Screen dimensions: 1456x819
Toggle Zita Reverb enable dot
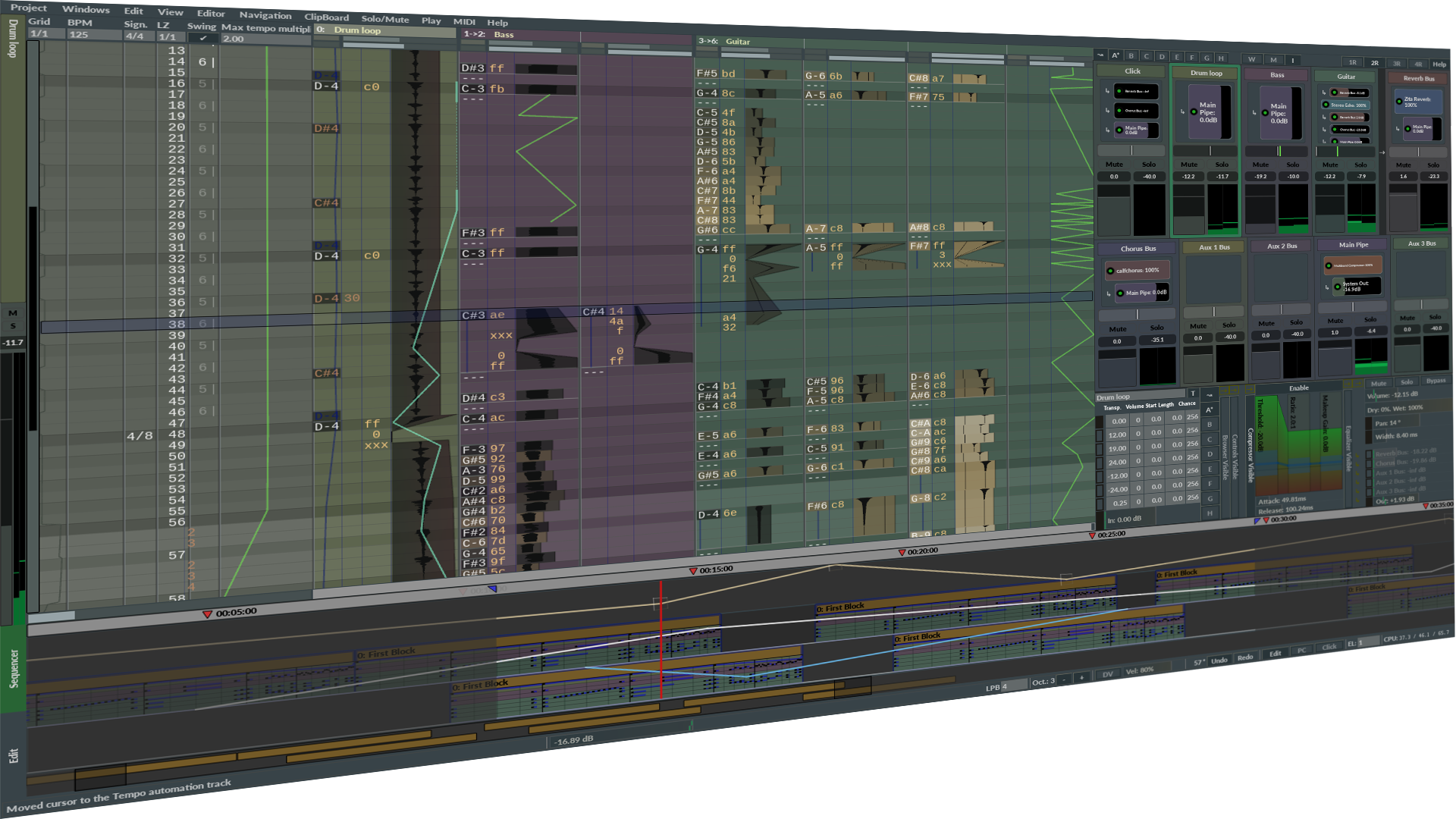point(1400,102)
